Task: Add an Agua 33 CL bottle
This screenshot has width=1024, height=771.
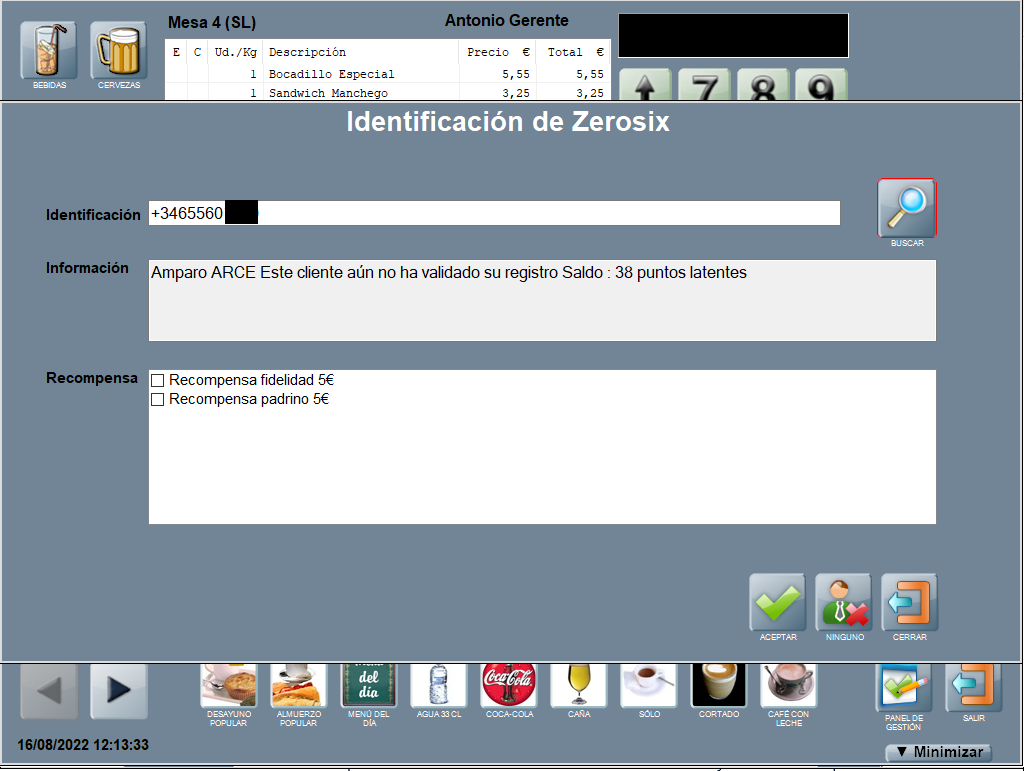Action: (x=438, y=686)
